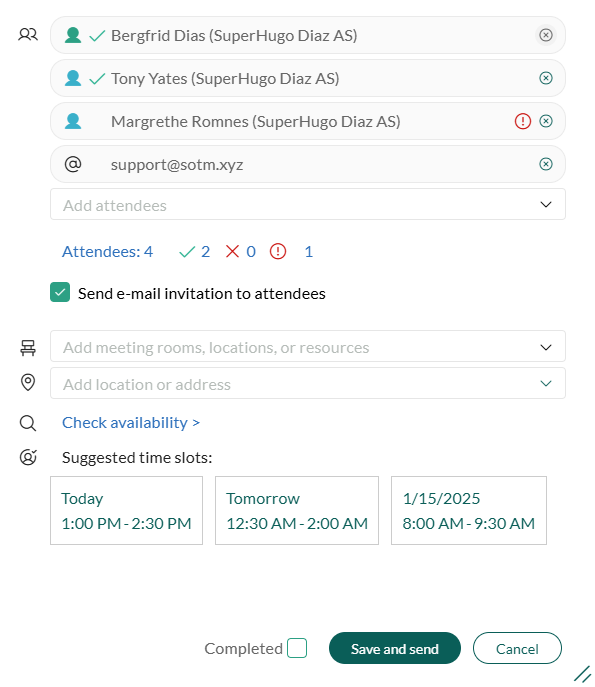Open the meeting rooms and resources dropdown
The width and height of the screenshot is (595, 687).
click(x=545, y=347)
